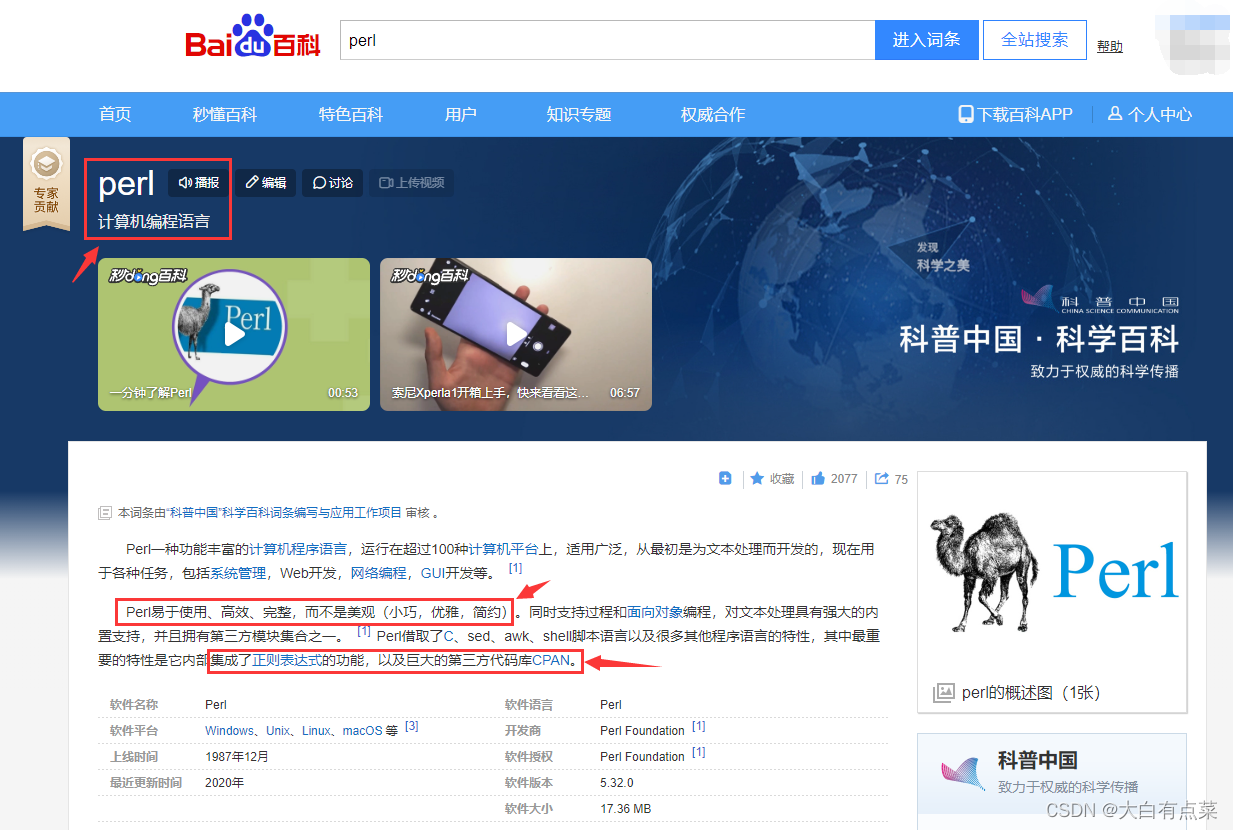Image resolution: width=1233 pixels, height=830 pixels.
Task: Click the gallery image icon beside perl的概述图
Action: (943, 692)
